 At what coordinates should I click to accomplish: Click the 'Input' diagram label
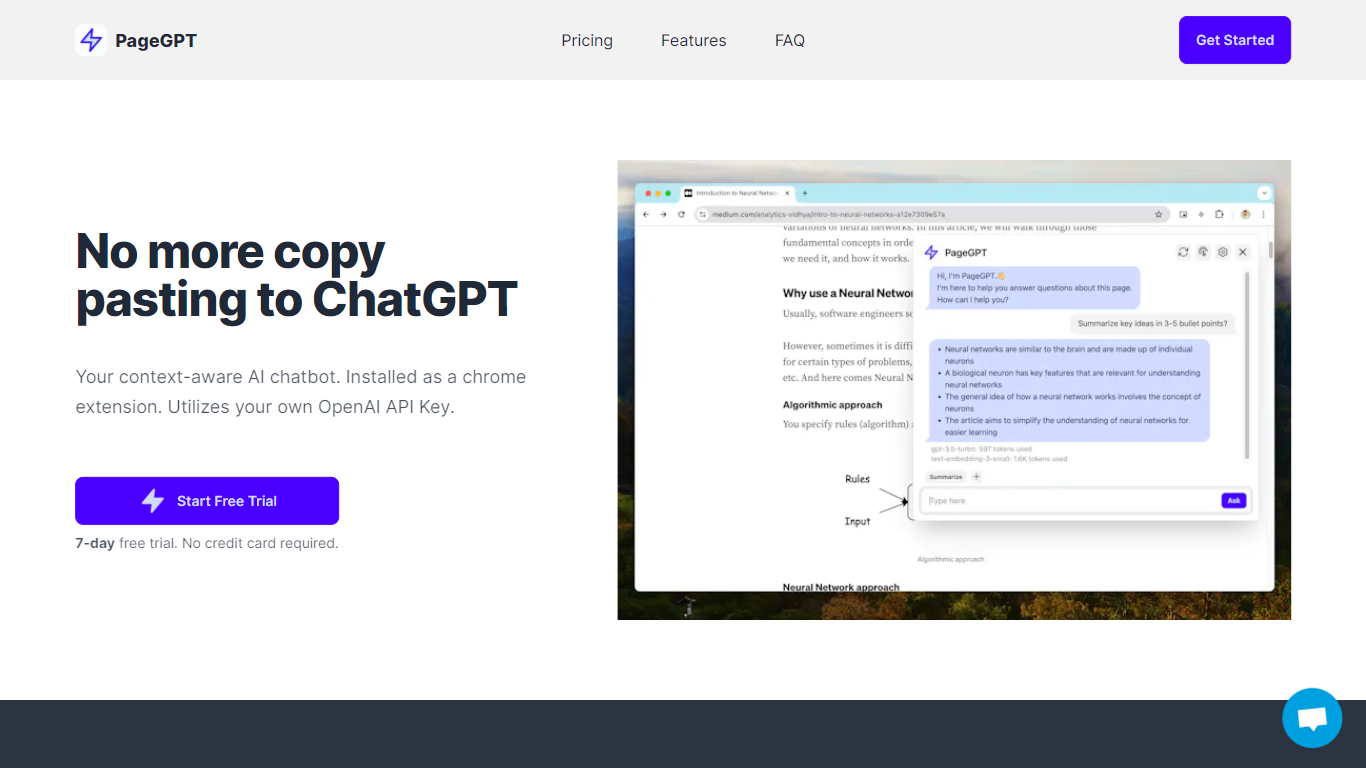tap(858, 521)
